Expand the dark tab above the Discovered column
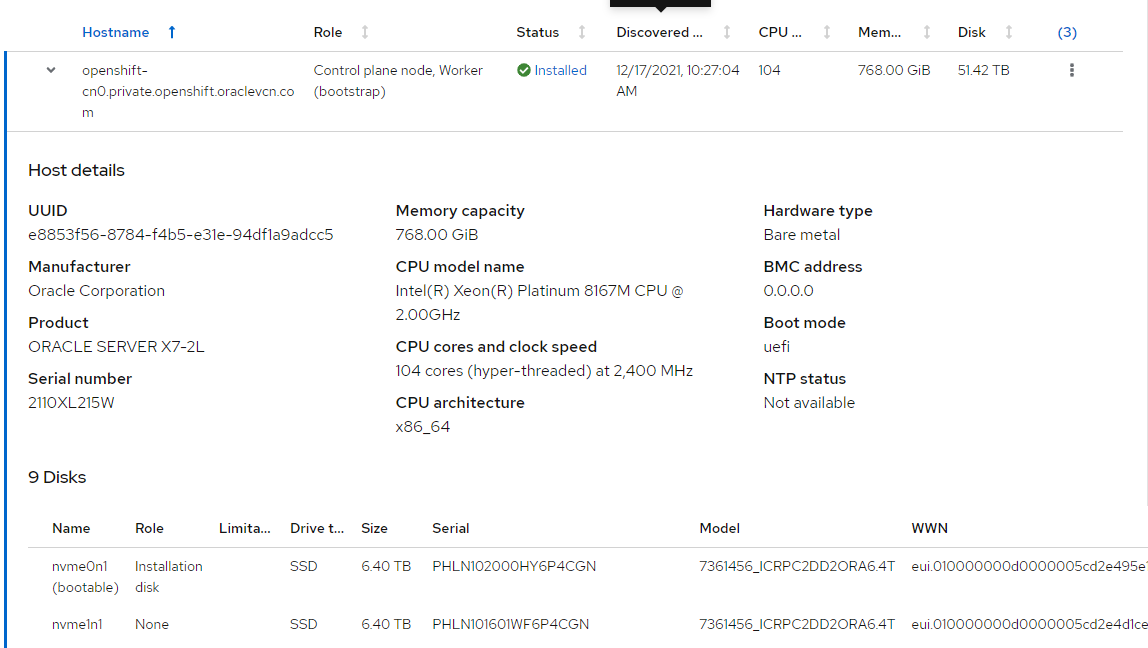 (658, 5)
